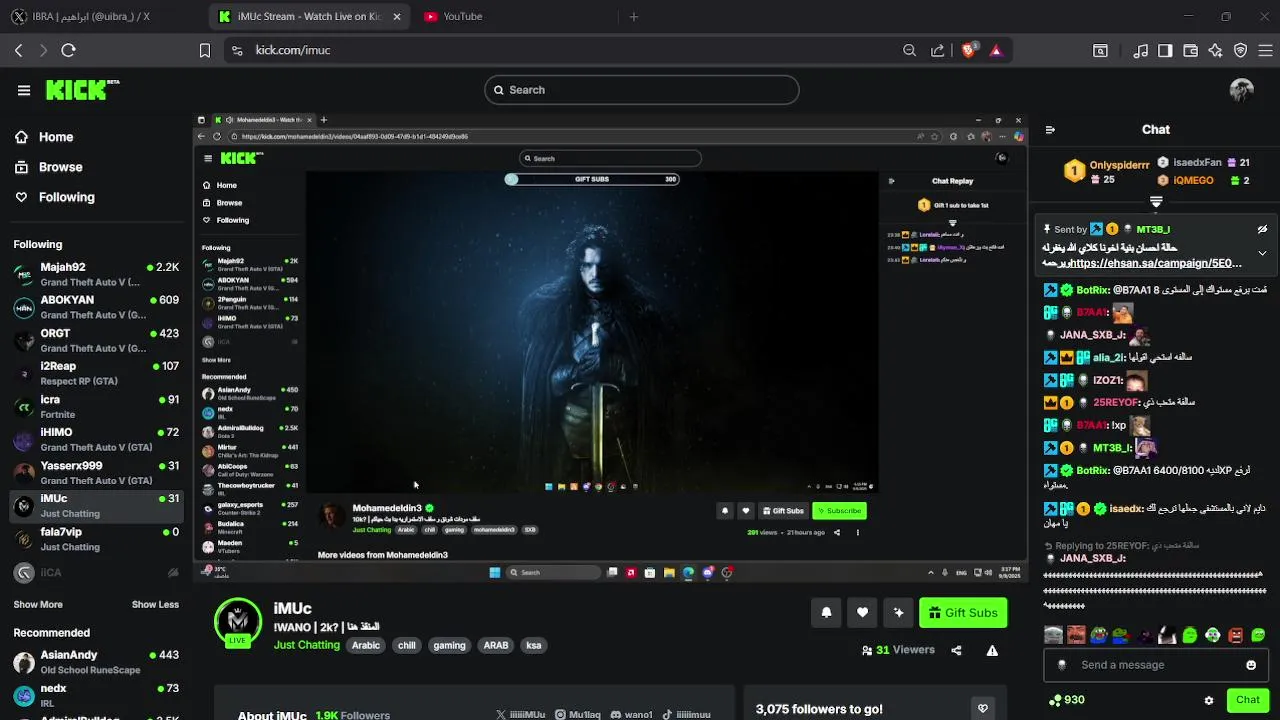Expand the pinned message chevron
This screenshot has width=1280, height=720.
click(1262, 253)
